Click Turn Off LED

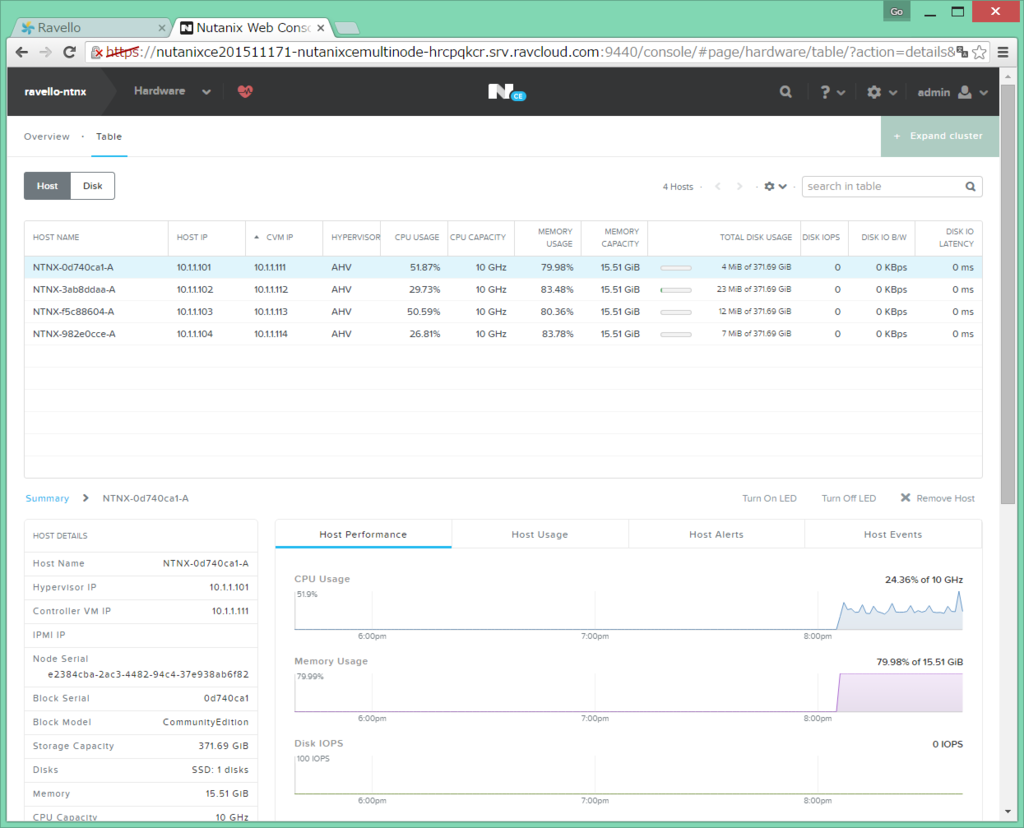click(848, 498)
